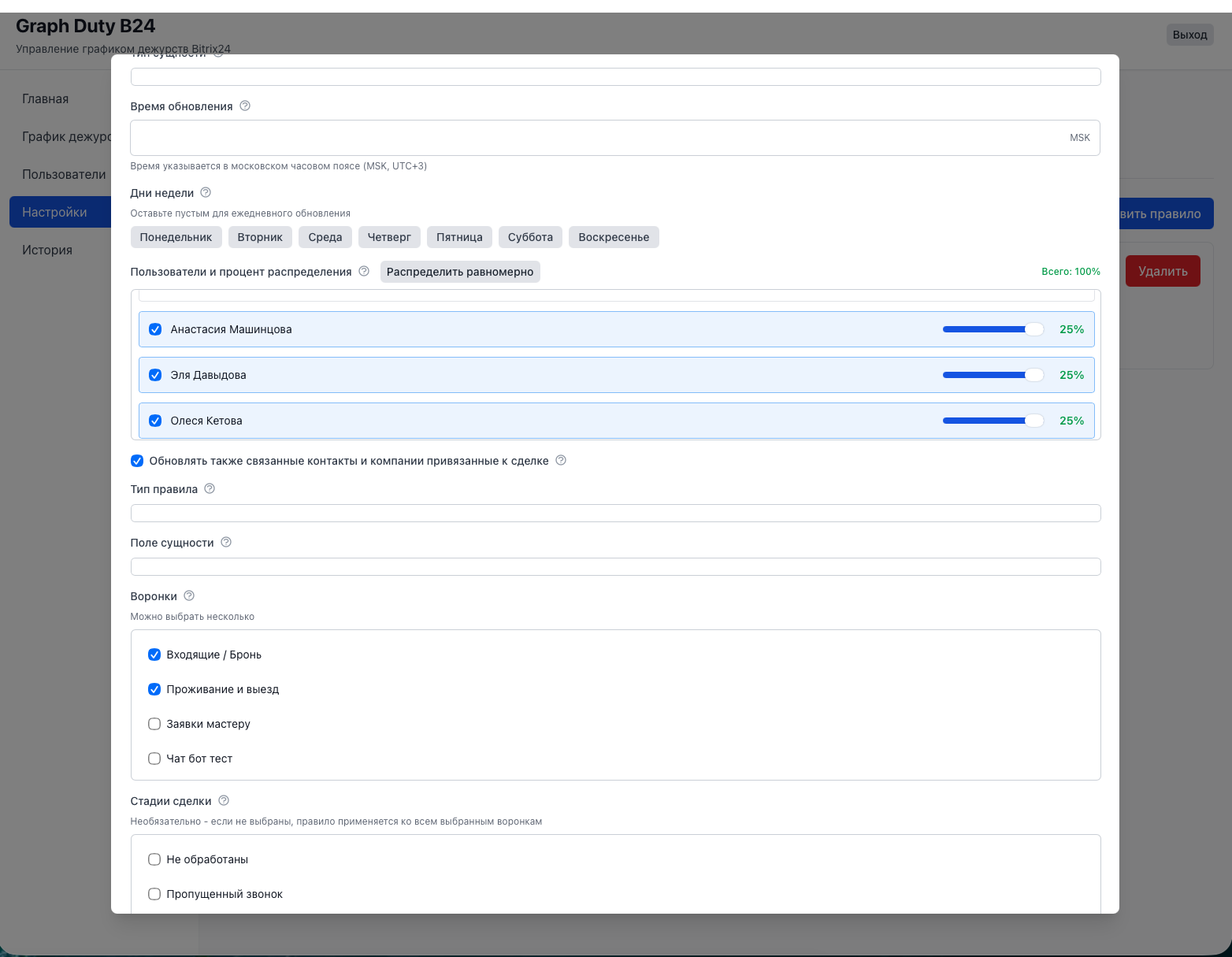Screen dimensions: 1232x957
Task: Uncheck user Анастасия Машинцова
Action: click(155, 329)
